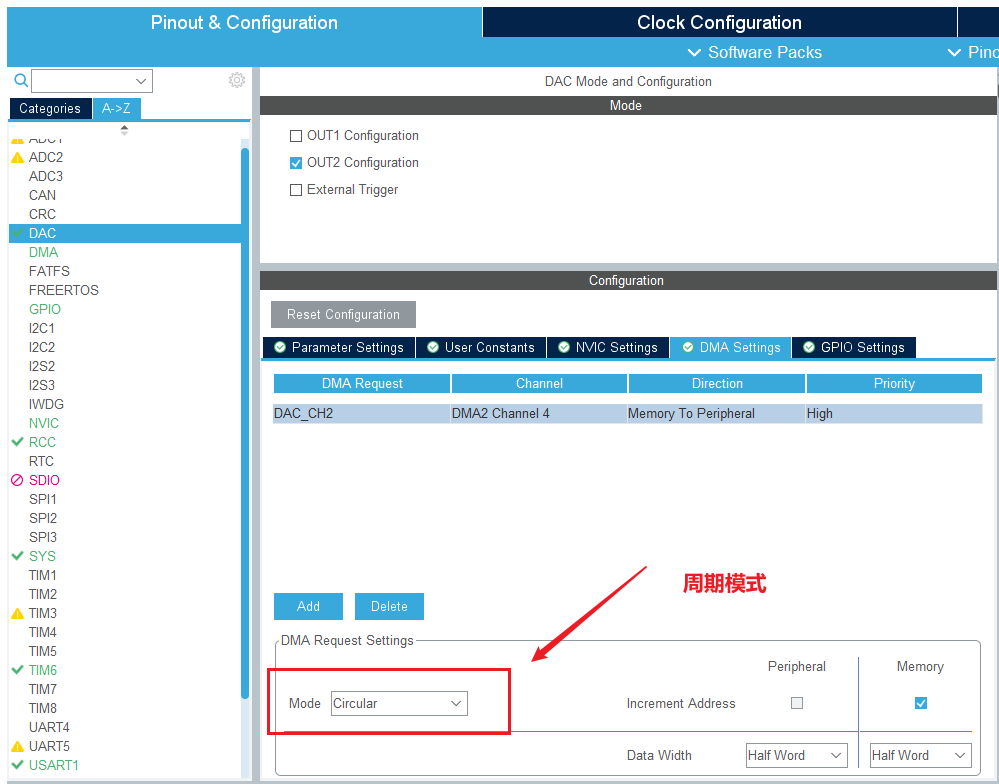Select TIM1 in the peripheral list
999x784 pixels.
(43, 575)
